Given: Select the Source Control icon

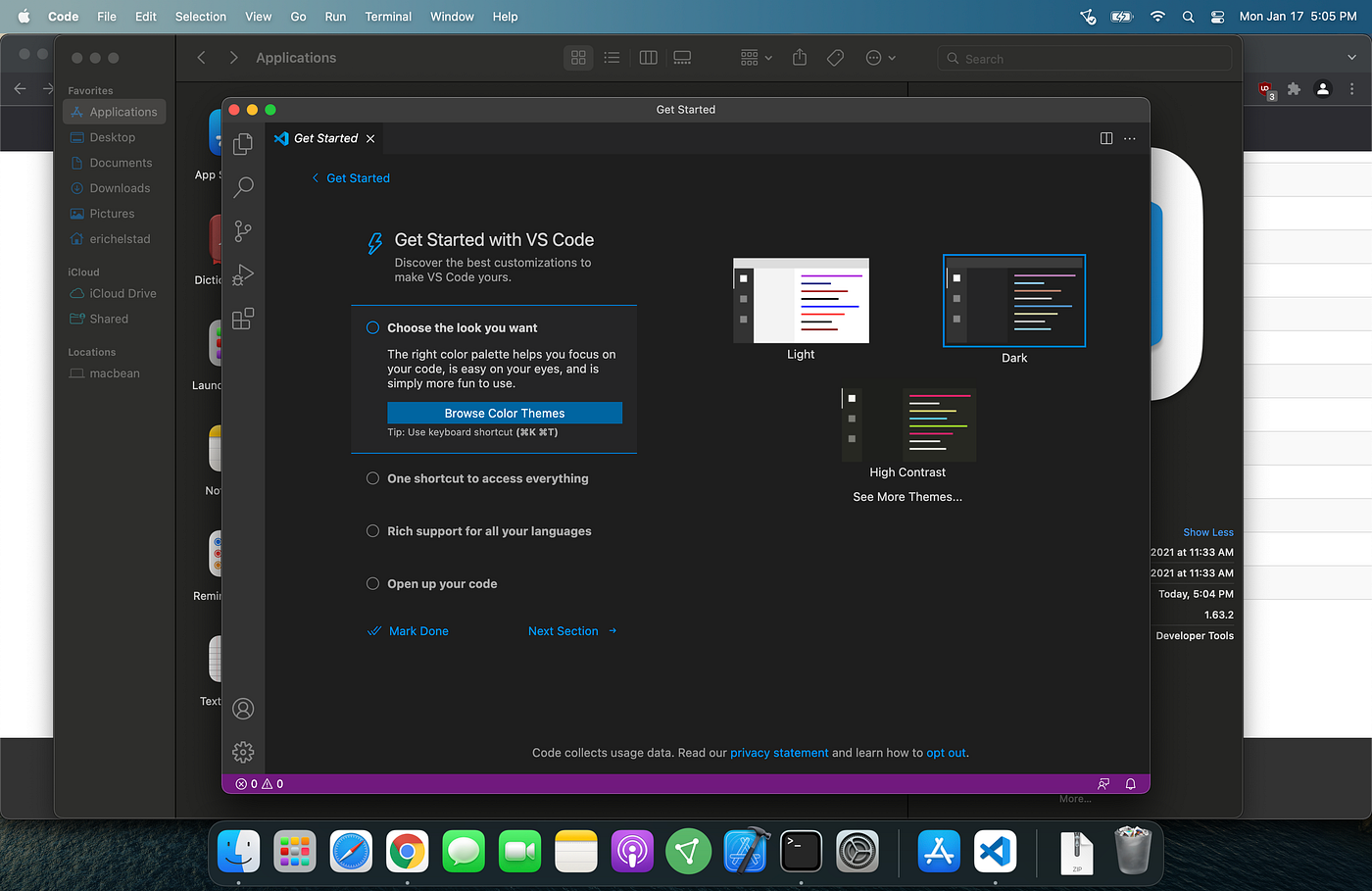Looking at the screenshot, I should (243, 231).
